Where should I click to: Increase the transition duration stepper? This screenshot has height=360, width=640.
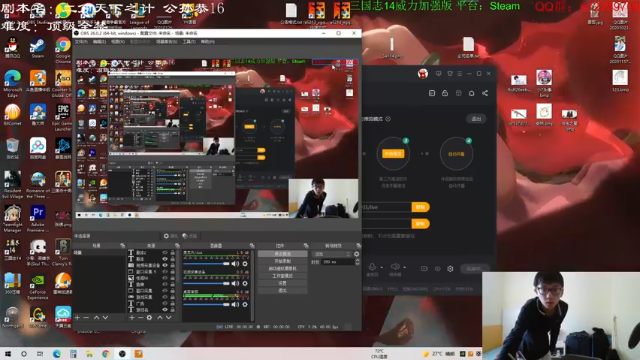point(358,260)
